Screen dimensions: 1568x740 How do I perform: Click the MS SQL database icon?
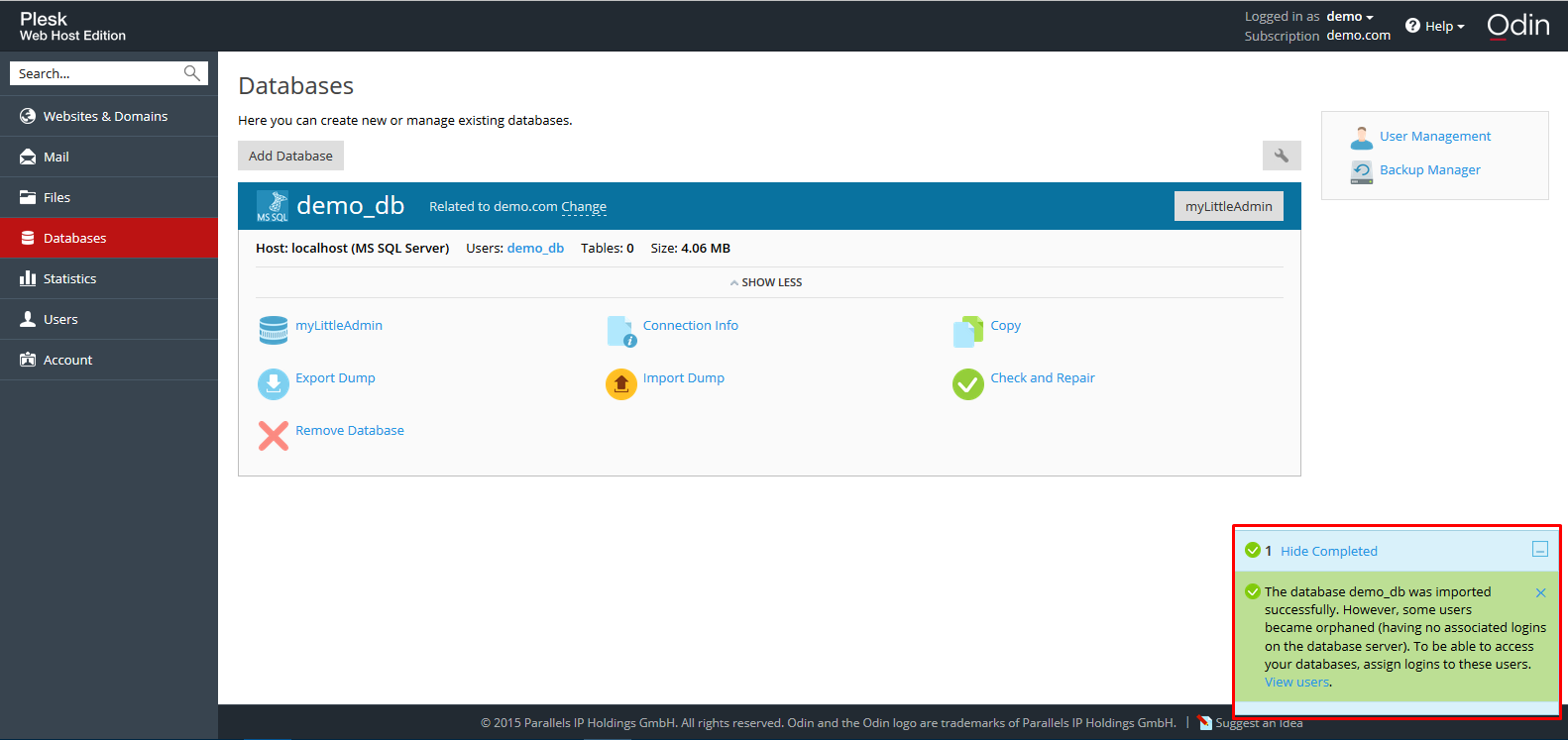[x=273, y=206]
